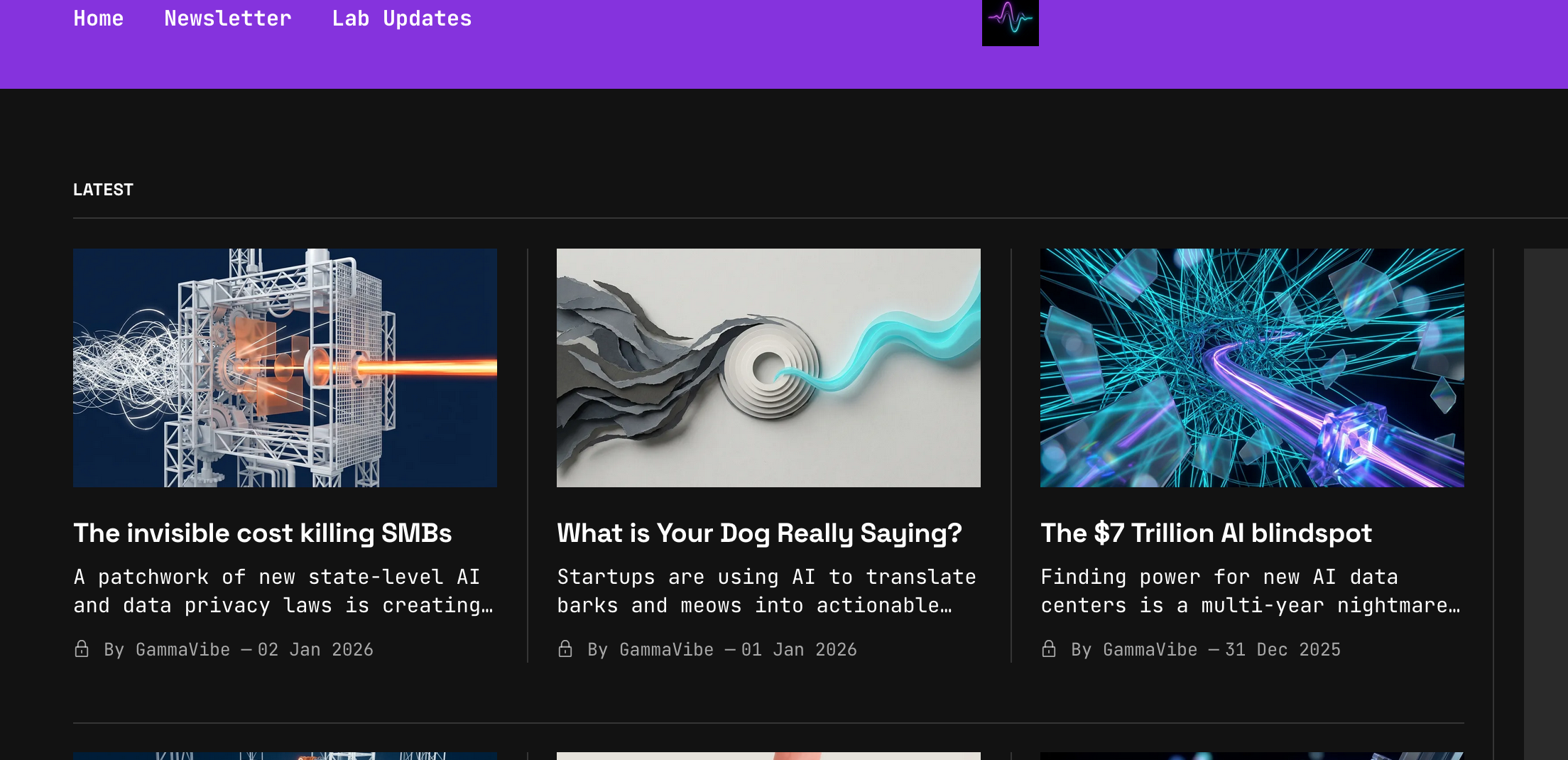Open "The $7 Trillion AI blindspot" title
The width and height of the screenshot is (1568, 760).
tap(1206, 533)
